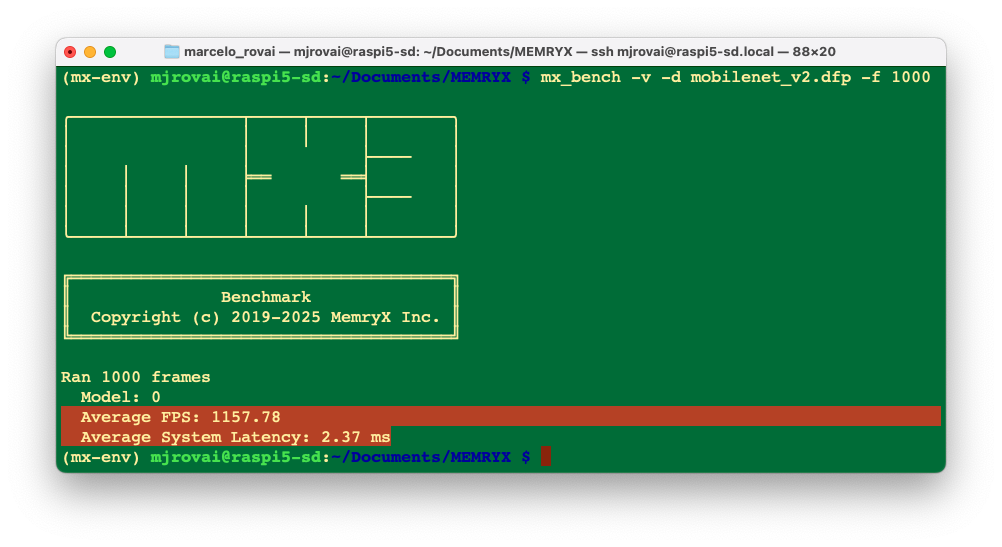Click the (mx-env) prefix on the top prompt
1002x547 pixels.
(x=101, y=77)
